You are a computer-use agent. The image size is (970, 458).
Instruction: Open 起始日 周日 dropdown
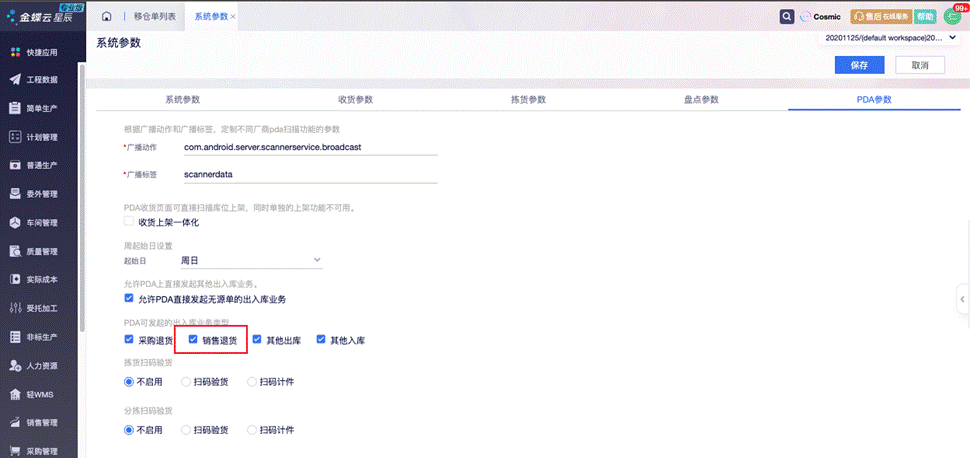(251, 261)
